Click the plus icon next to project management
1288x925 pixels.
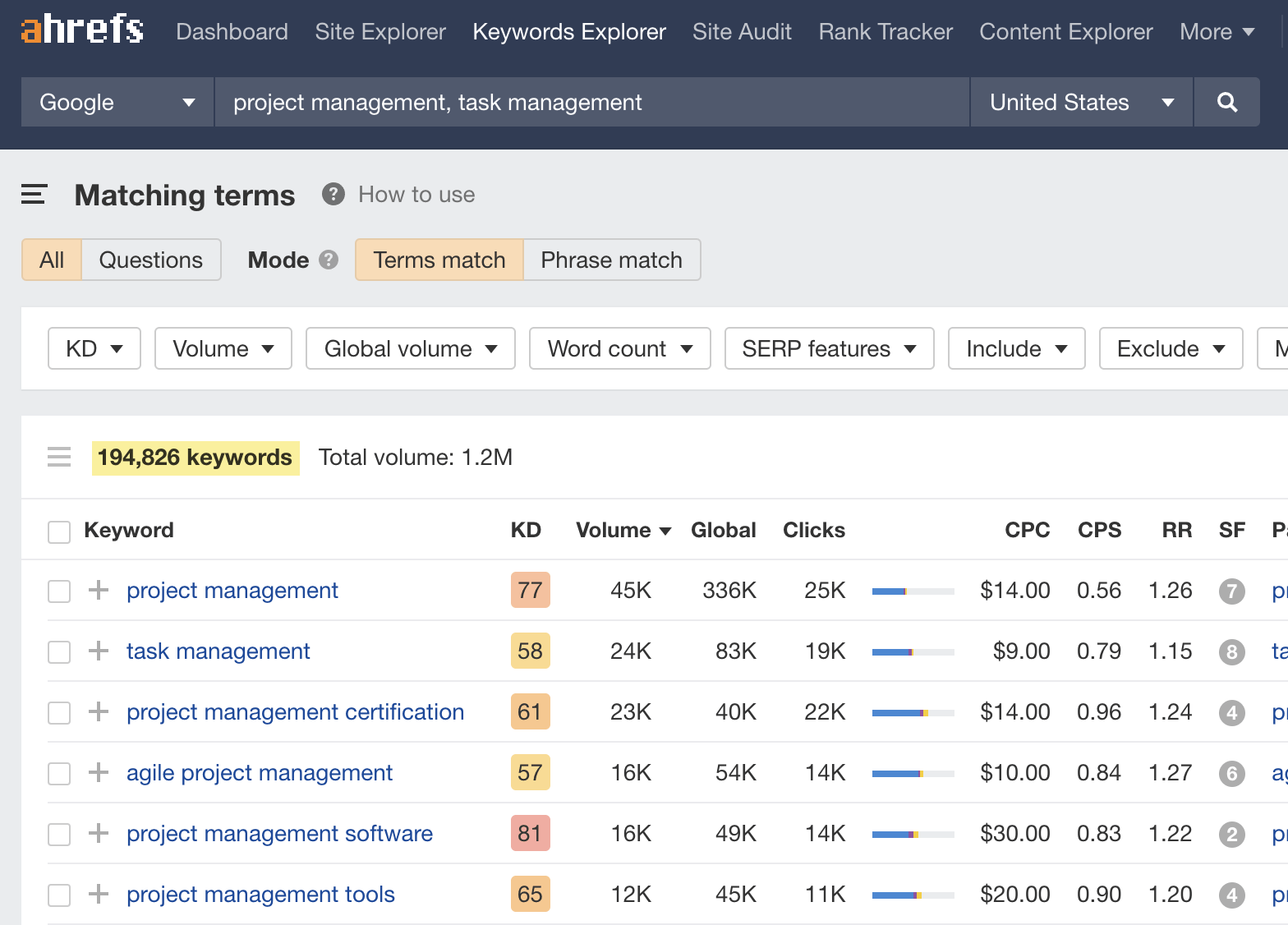(x=99, y=590)
